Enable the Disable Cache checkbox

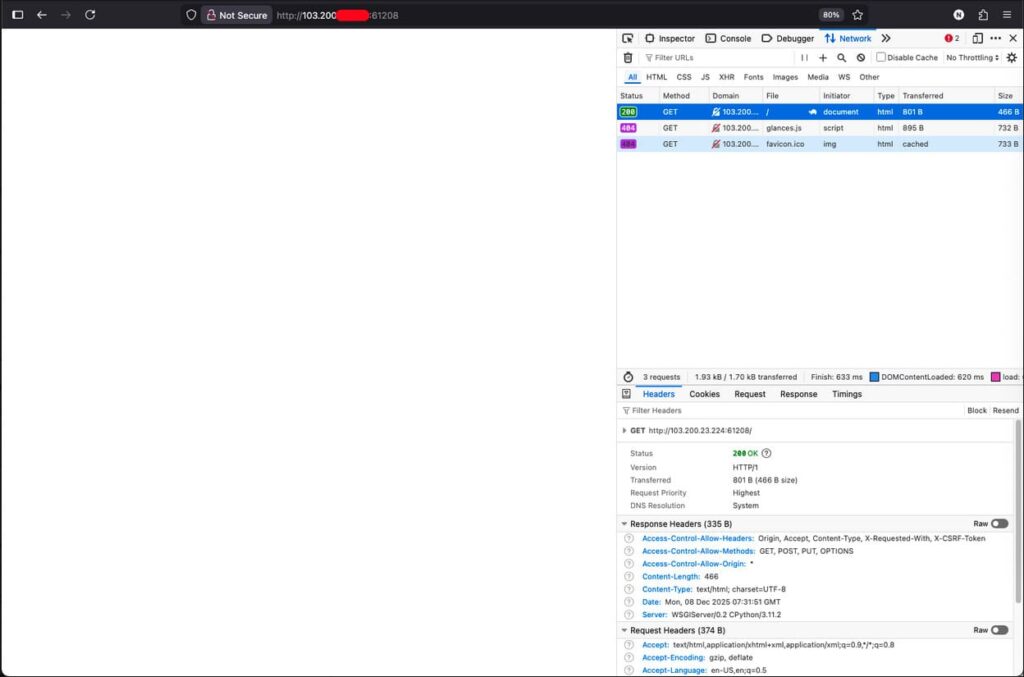pyautogui.click(x=881, y=58)
